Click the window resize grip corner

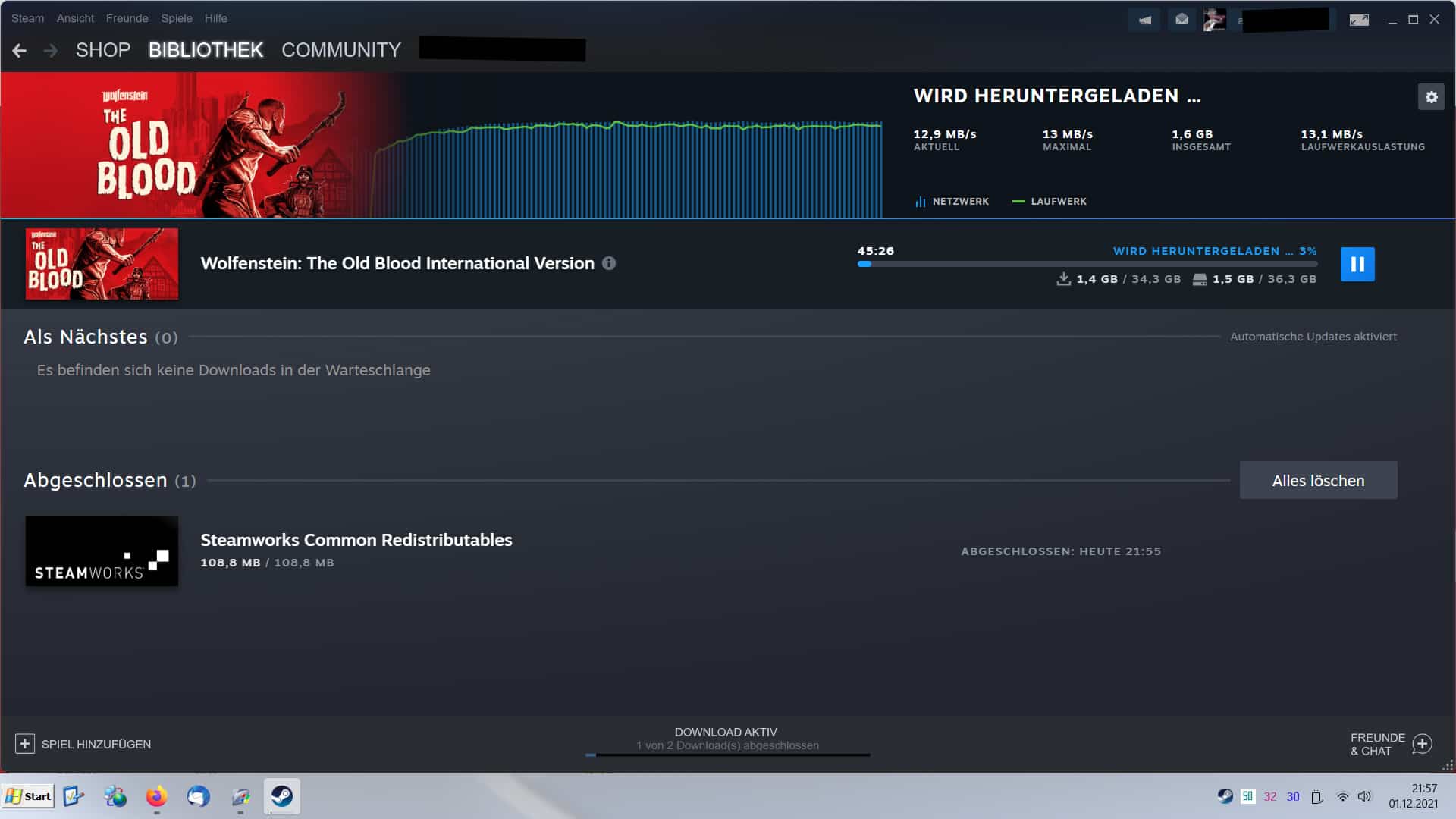click(x=1448, y=765)
